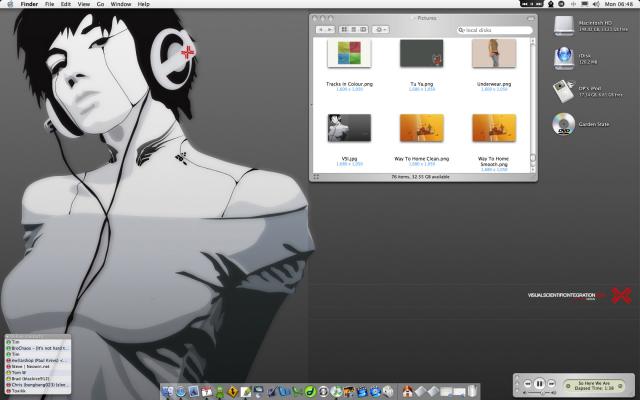Open the iPod device icon on desktop
640x400 pixels.
click(563, 91)
